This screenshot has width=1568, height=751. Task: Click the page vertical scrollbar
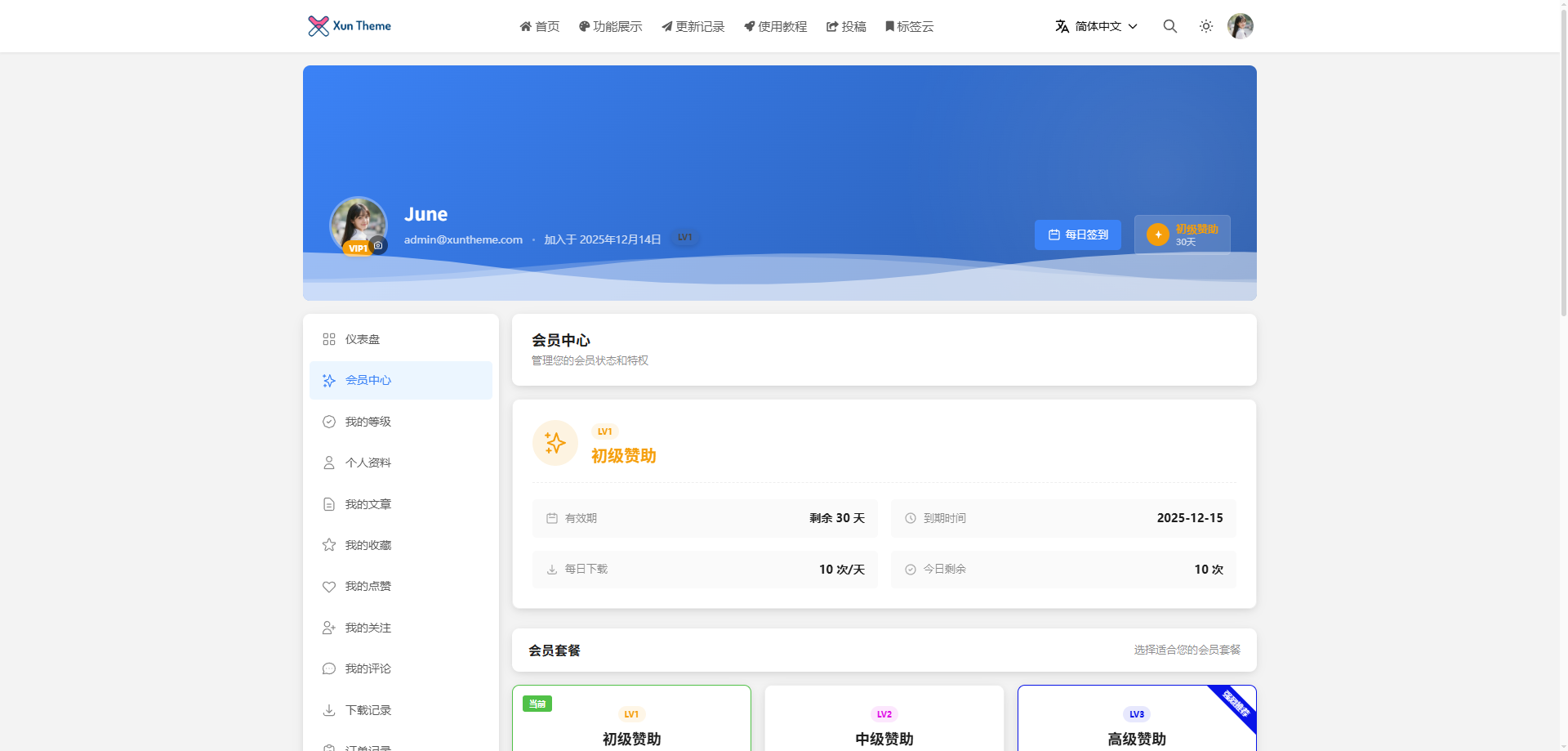[x=1563, y=163]
